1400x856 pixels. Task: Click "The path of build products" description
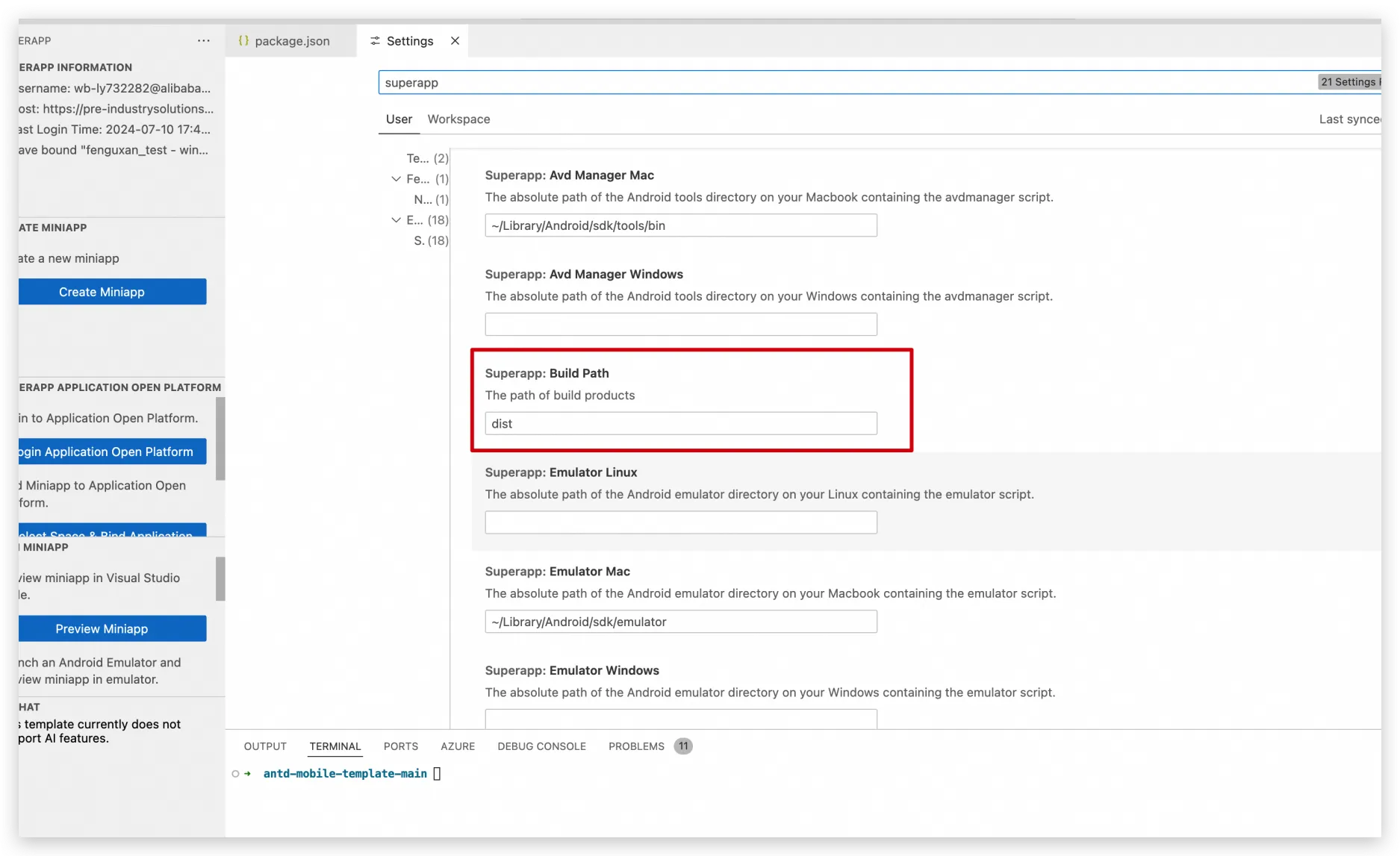point(560,396)
